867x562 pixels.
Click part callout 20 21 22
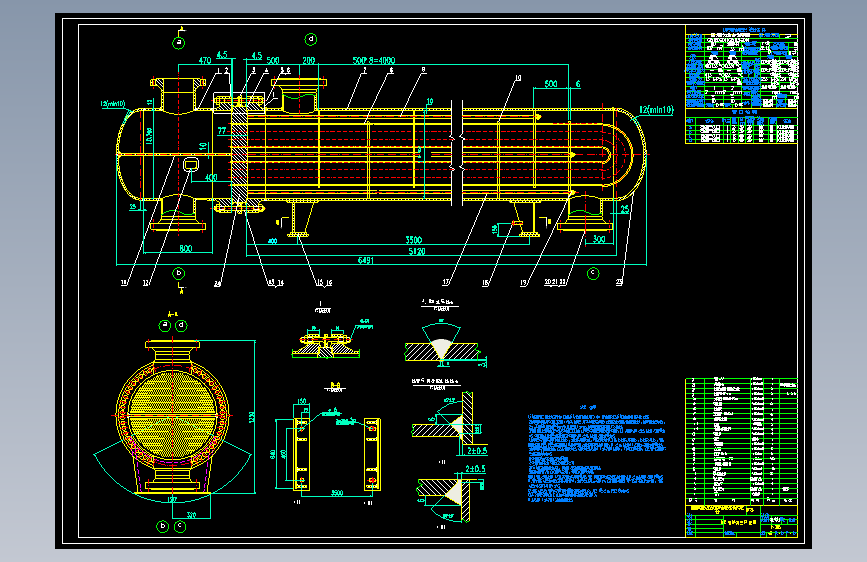click(555, 282)
